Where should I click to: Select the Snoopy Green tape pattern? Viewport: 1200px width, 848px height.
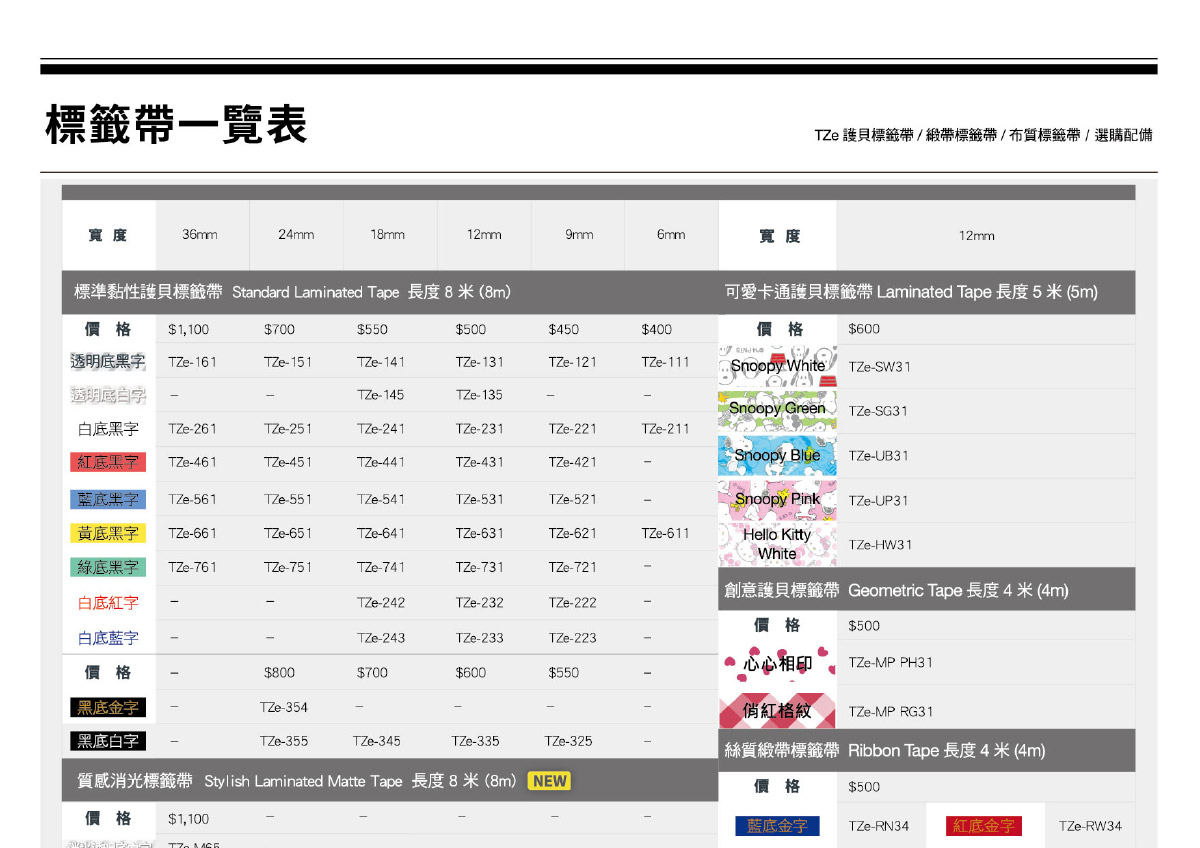[x=777, y=409]
